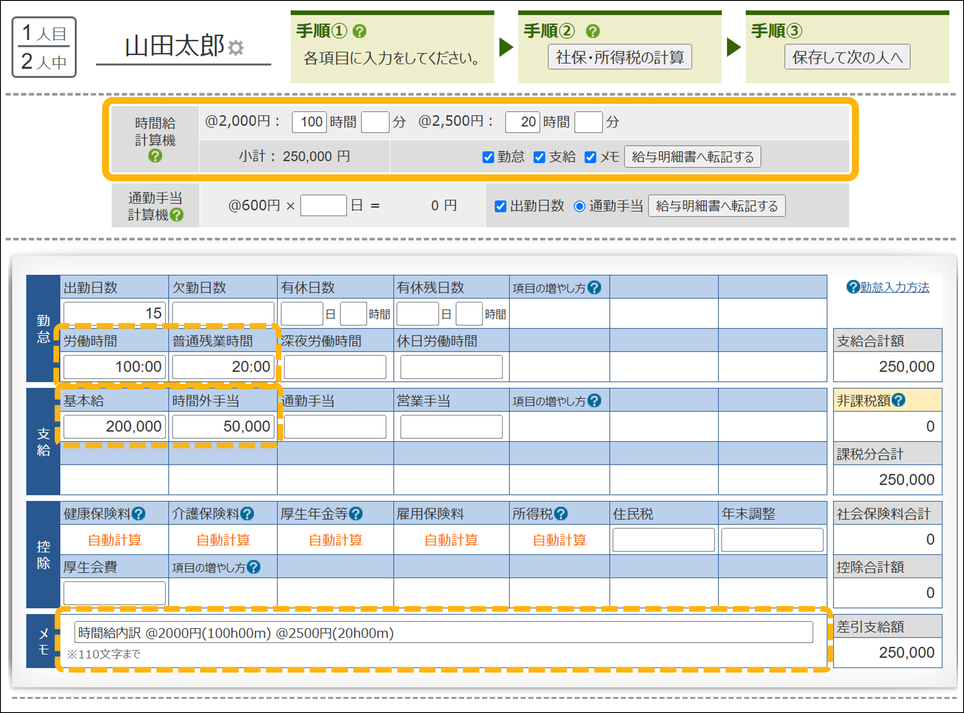Click the help icon next to 手順①

click(x=360, y=31)
